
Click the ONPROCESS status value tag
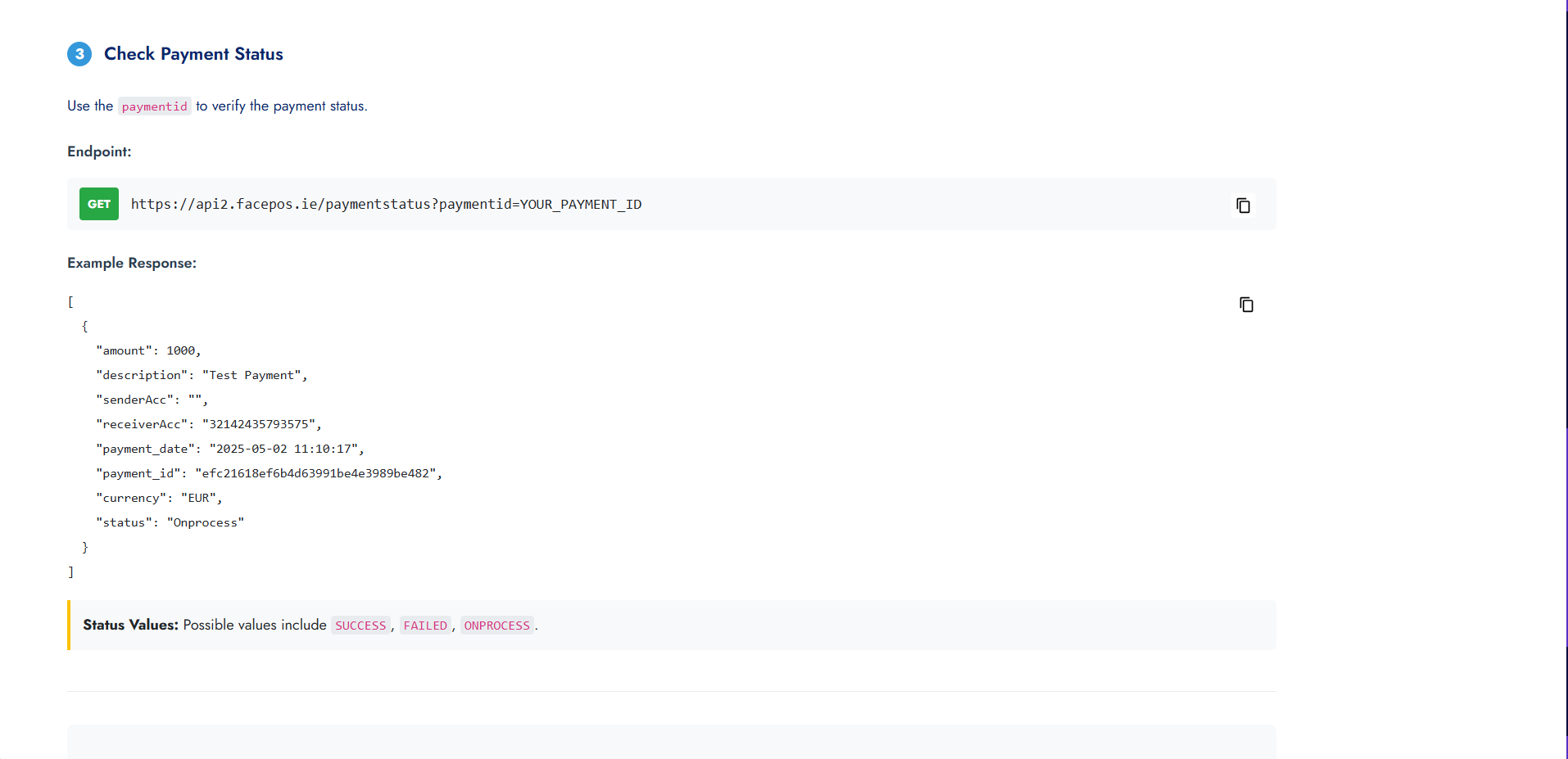(496, 626)
